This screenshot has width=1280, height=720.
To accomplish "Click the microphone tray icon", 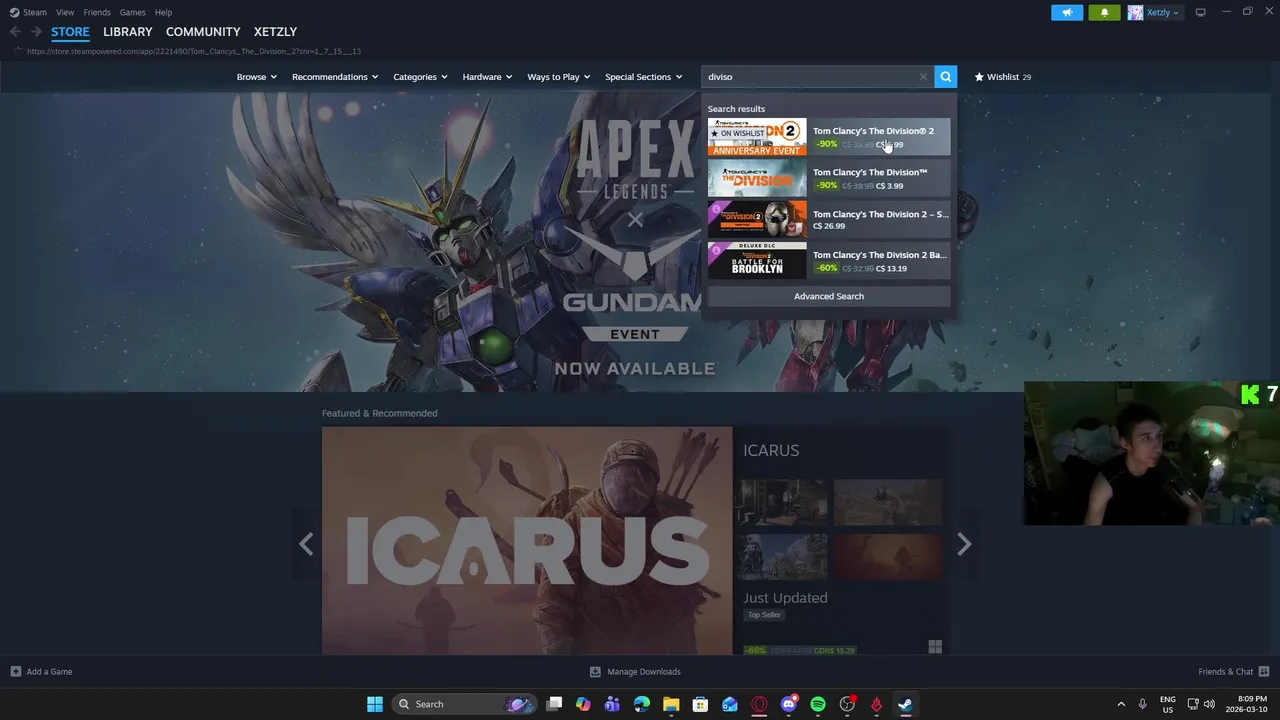I will pyautogui.click(x=1142, y=704).
